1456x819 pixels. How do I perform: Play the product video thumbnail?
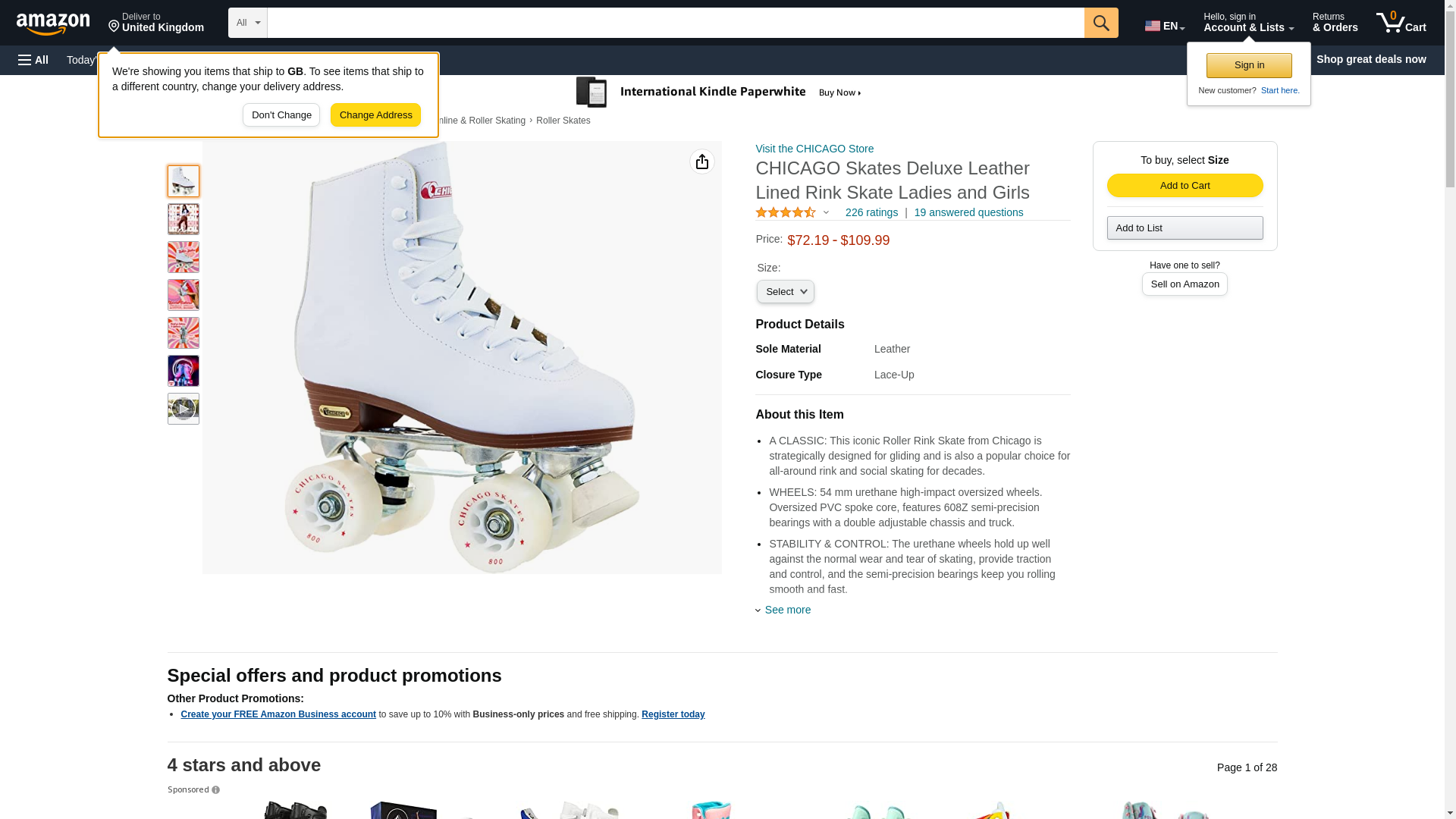click(x=183, y=409)
